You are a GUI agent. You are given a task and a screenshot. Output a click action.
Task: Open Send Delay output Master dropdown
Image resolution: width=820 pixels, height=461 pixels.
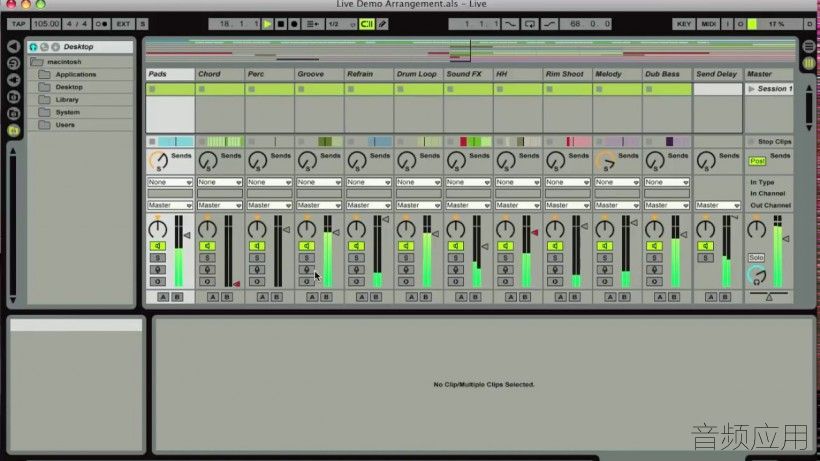[x=718, y=205]
